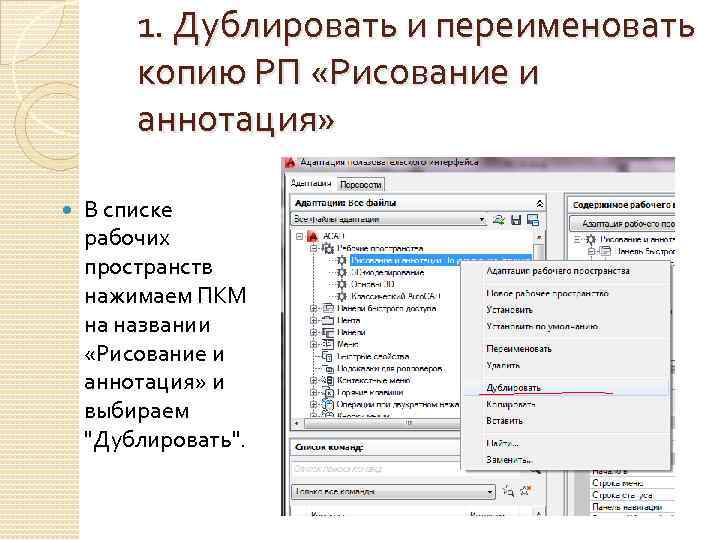This screenshot has height=540, width=720.
Task: Choose Удалить in context menu
Action: click(x=503, y=366)
